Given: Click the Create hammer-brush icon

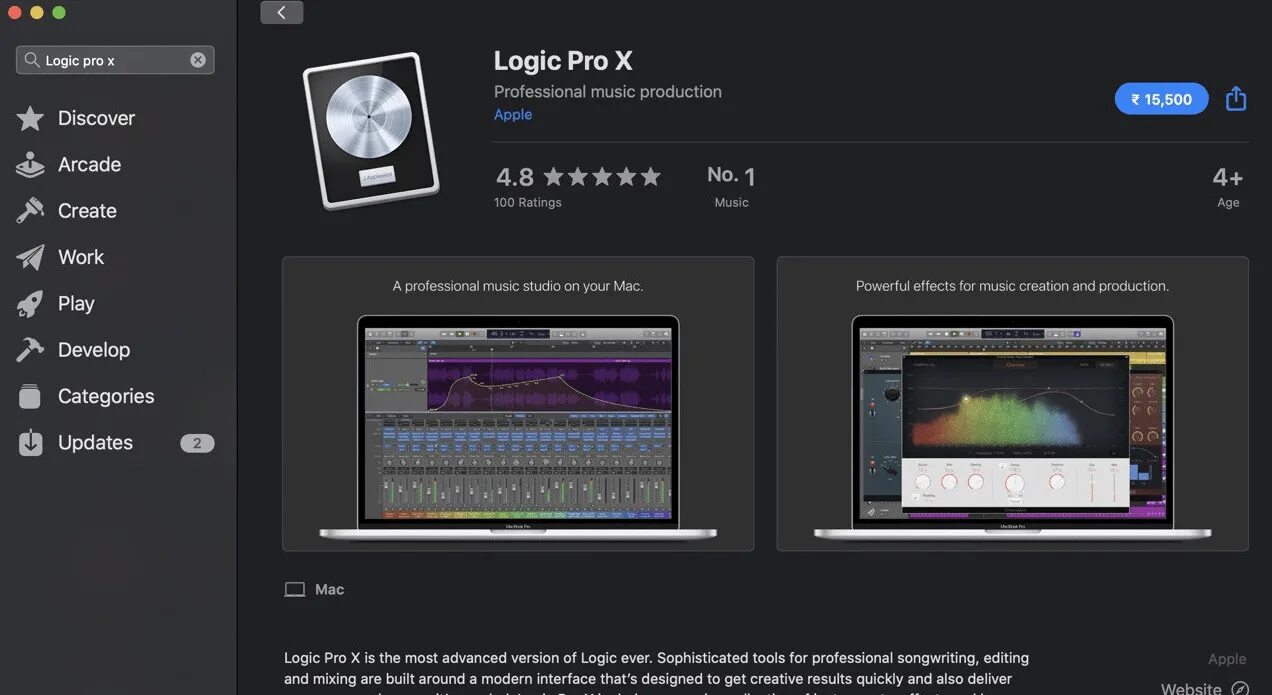Looking at the screenshot, I should click(x=30, y=211).
